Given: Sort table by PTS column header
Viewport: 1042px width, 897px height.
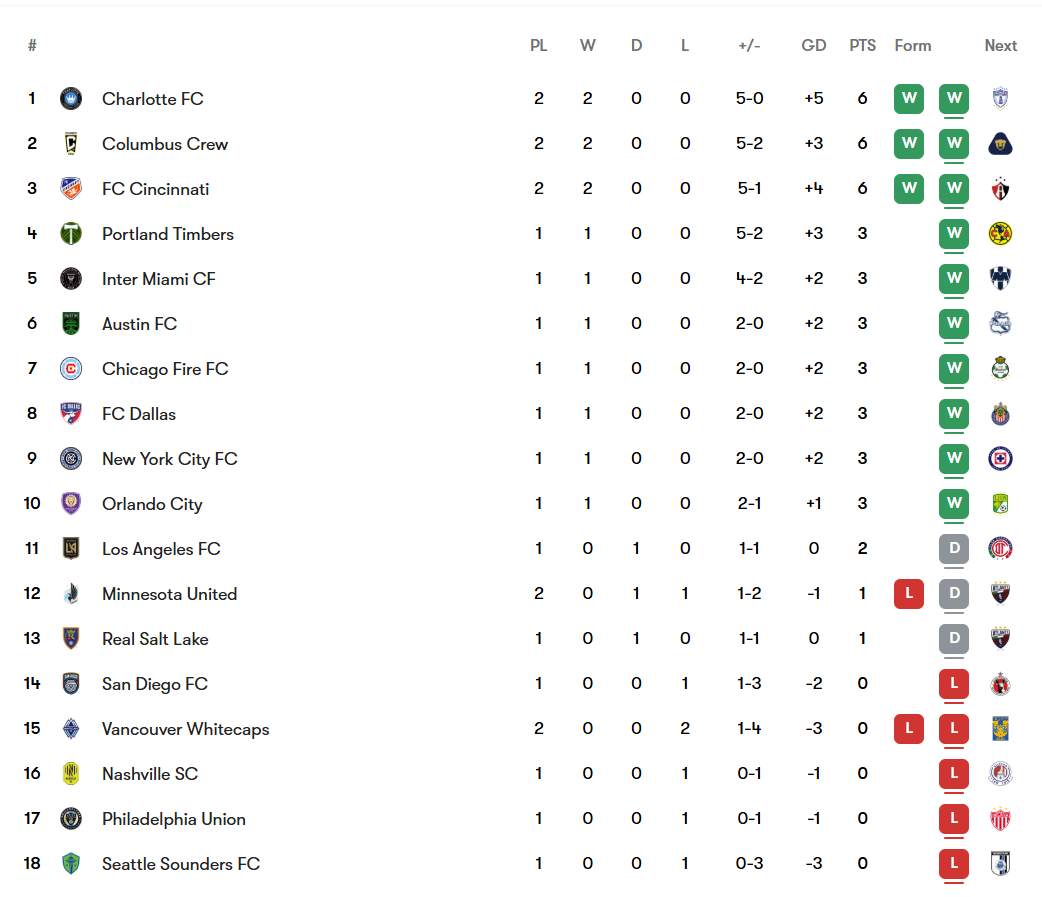Looking at the screenshot, I should [862, 46].
